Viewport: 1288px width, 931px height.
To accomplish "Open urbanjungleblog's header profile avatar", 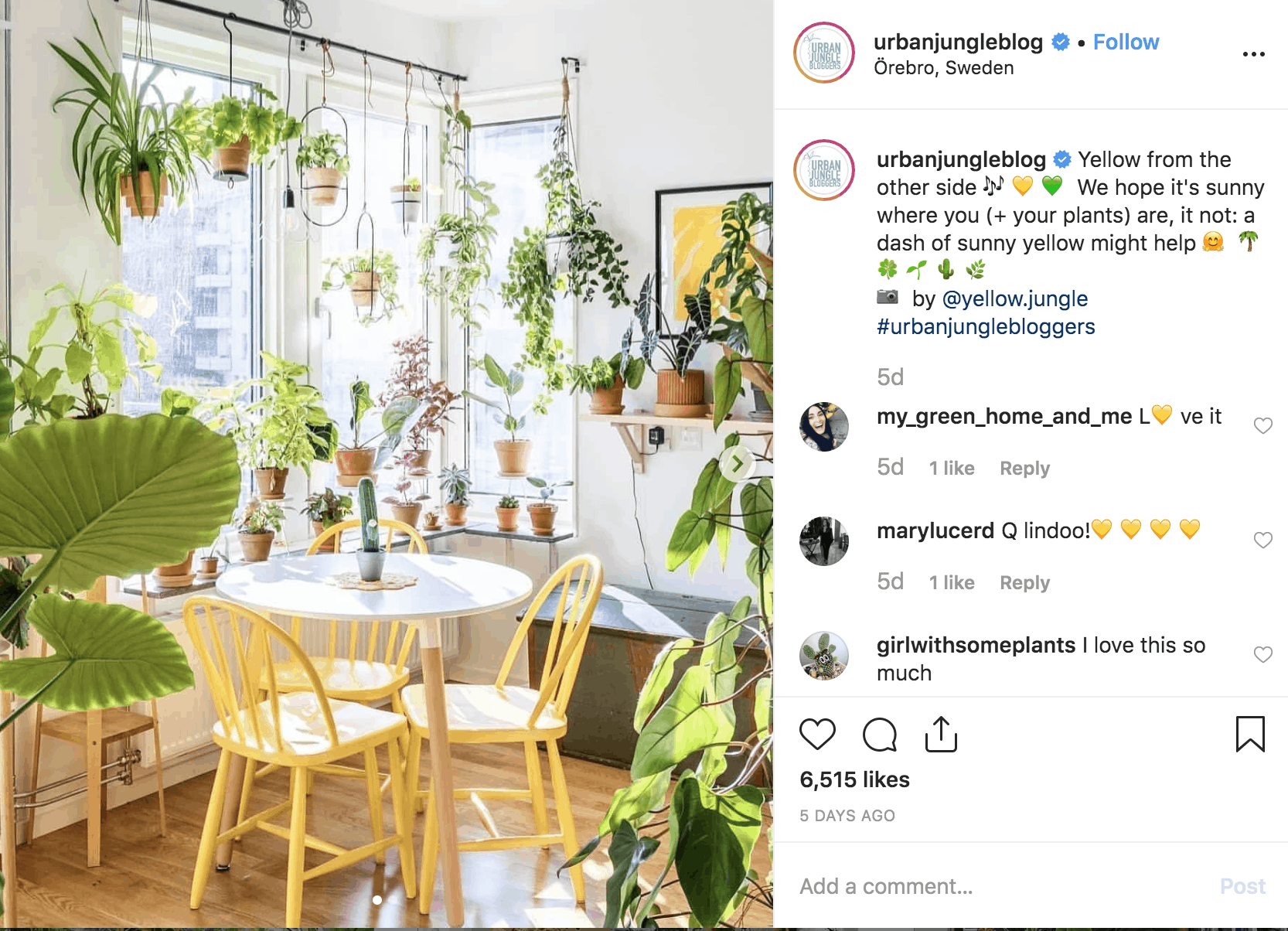I will point(824,53).
